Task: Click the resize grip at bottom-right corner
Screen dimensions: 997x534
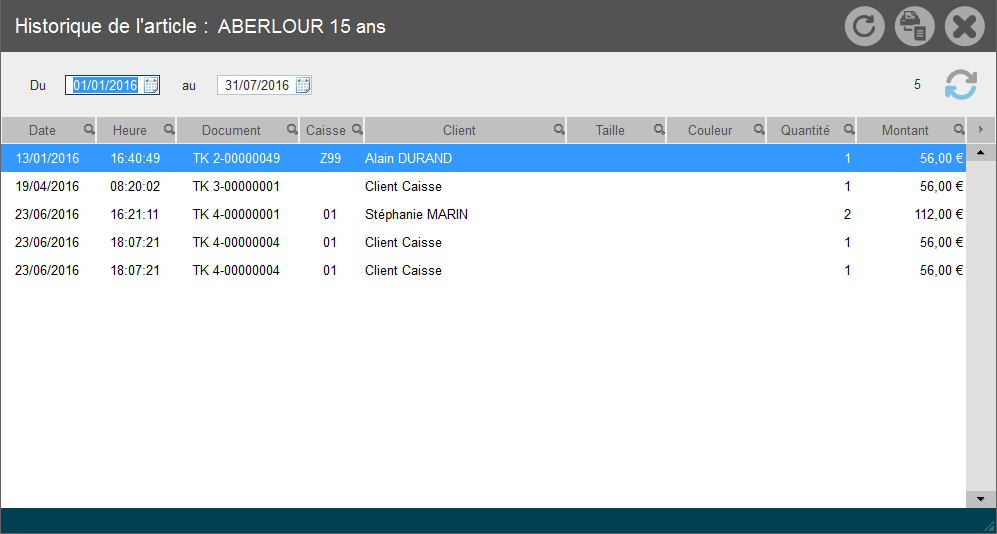Action: pyautogui.click(x=989, y=526)
